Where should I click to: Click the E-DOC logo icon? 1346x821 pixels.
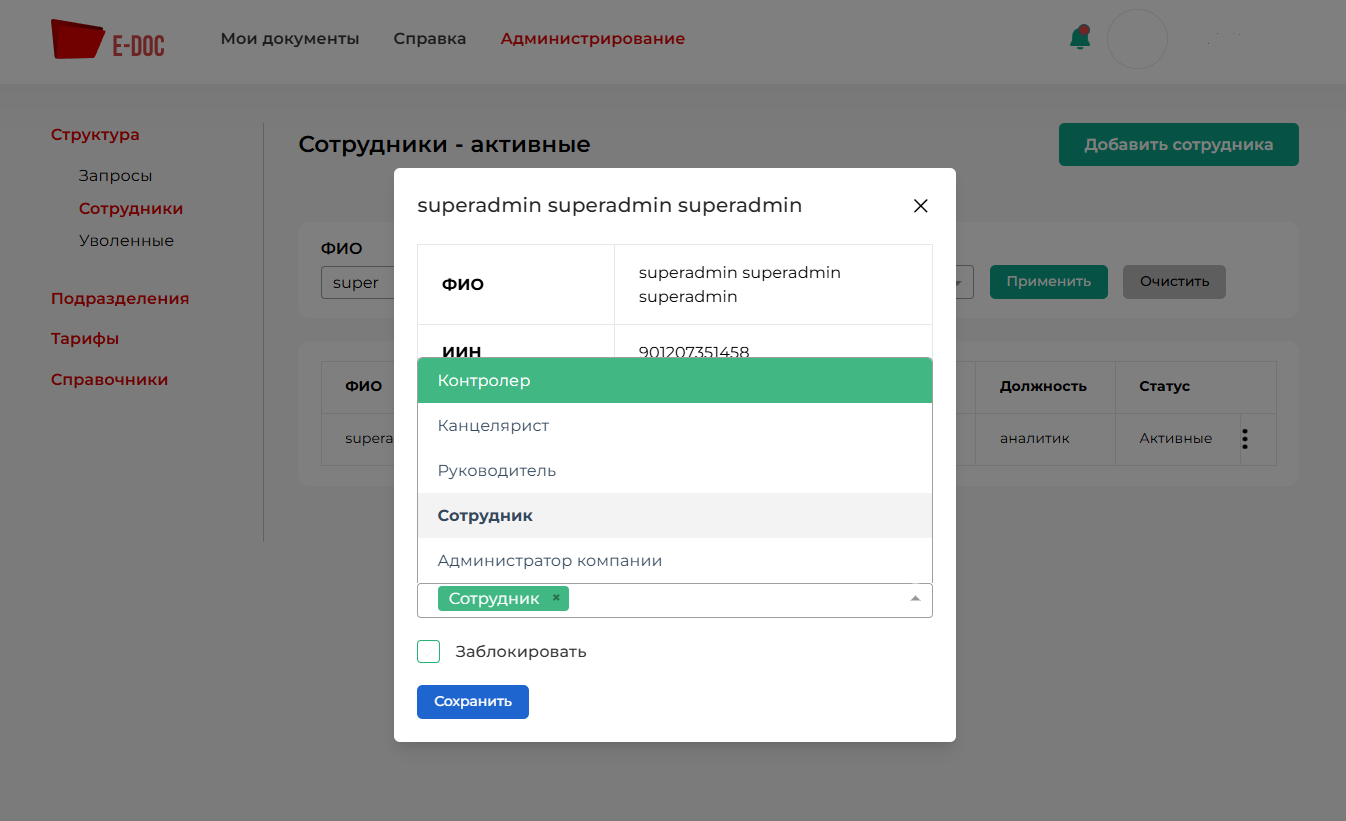[x=78, y=40]
